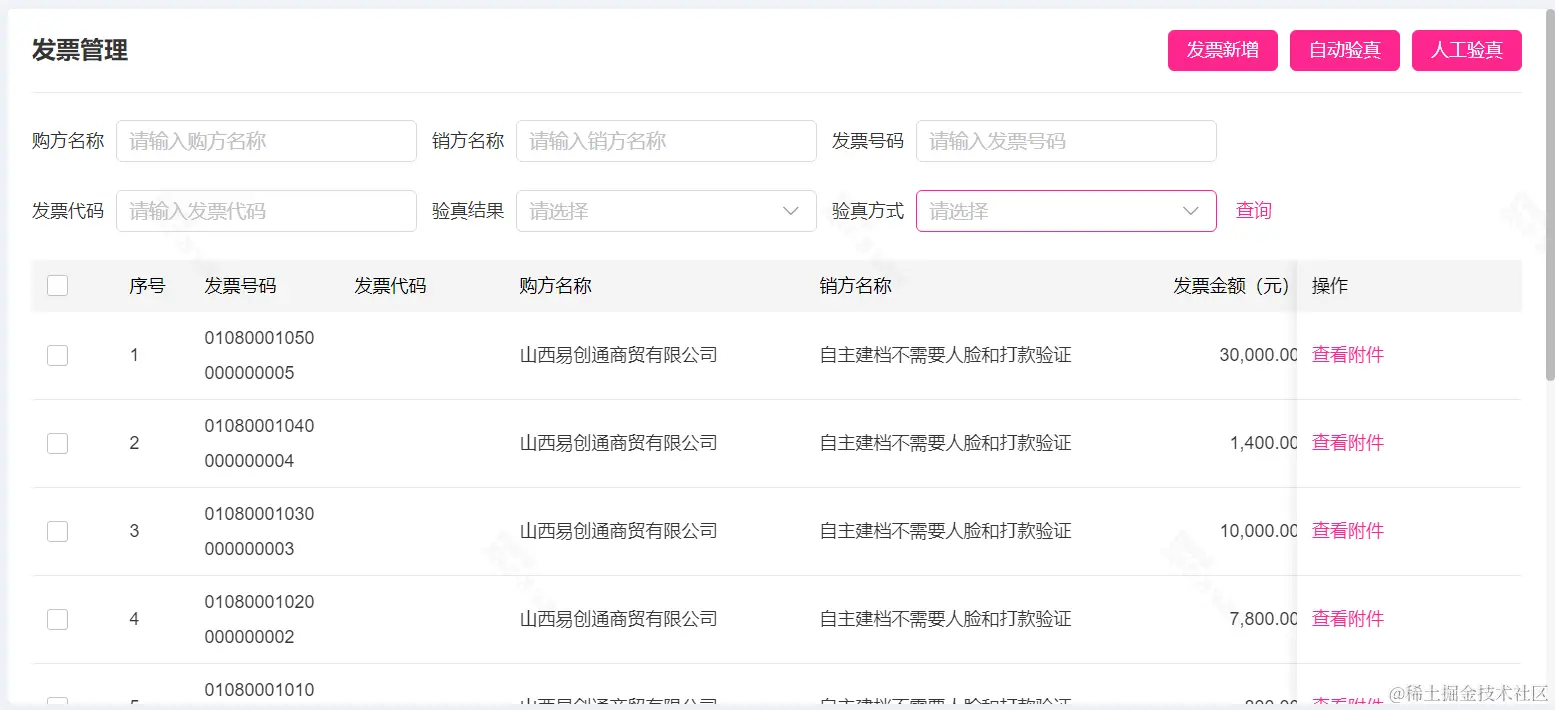Focus the 购方名称 input field
The height and width of the screenshot is (710, 1555).
click(266, 141)
